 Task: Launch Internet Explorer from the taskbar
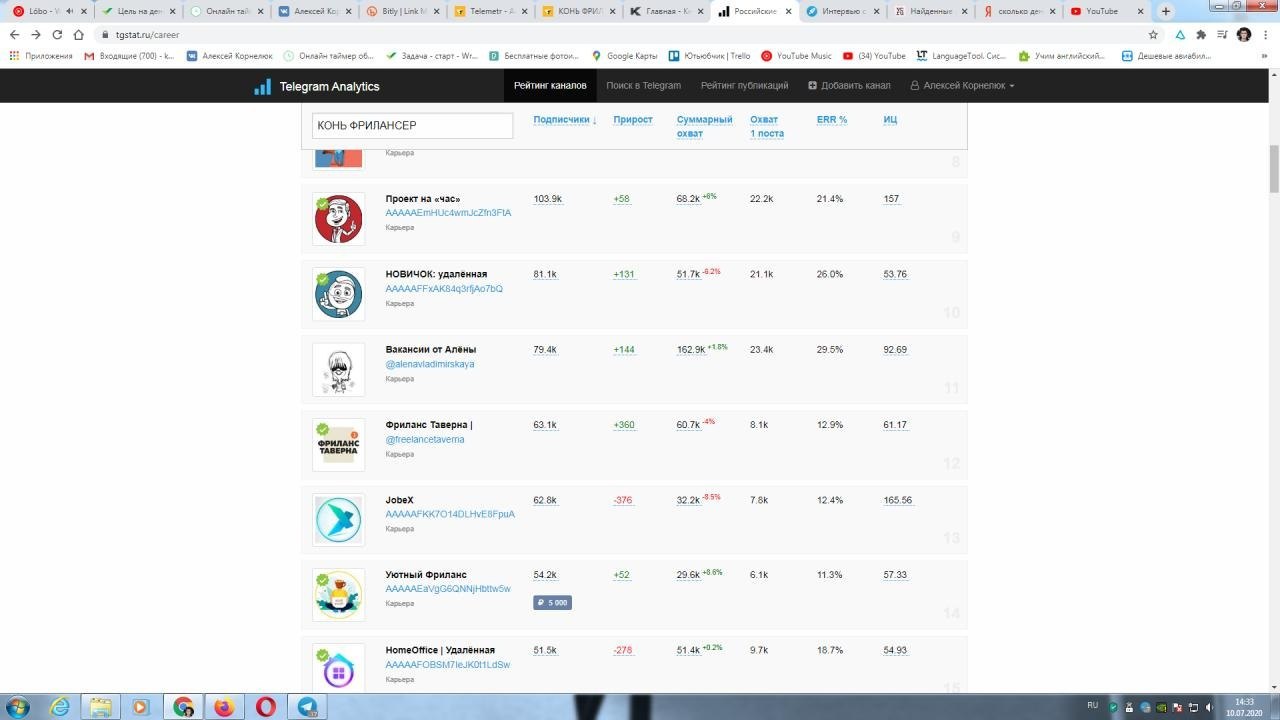coord(61,707)
